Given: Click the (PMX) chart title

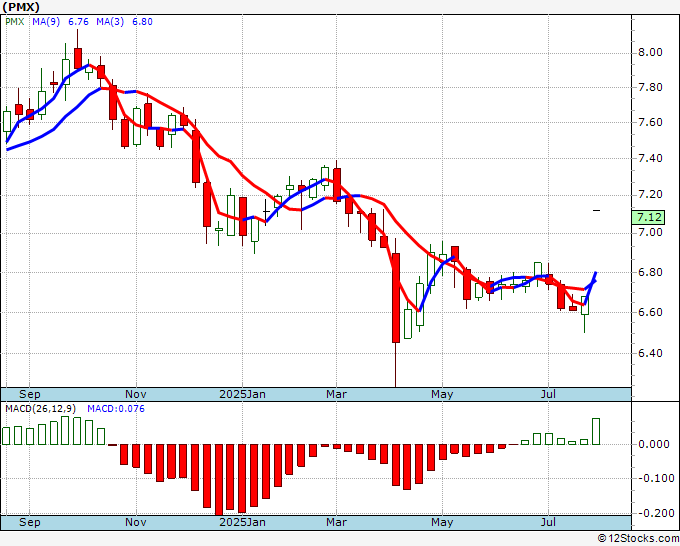Looking at the screenshot, I should 21,7.
